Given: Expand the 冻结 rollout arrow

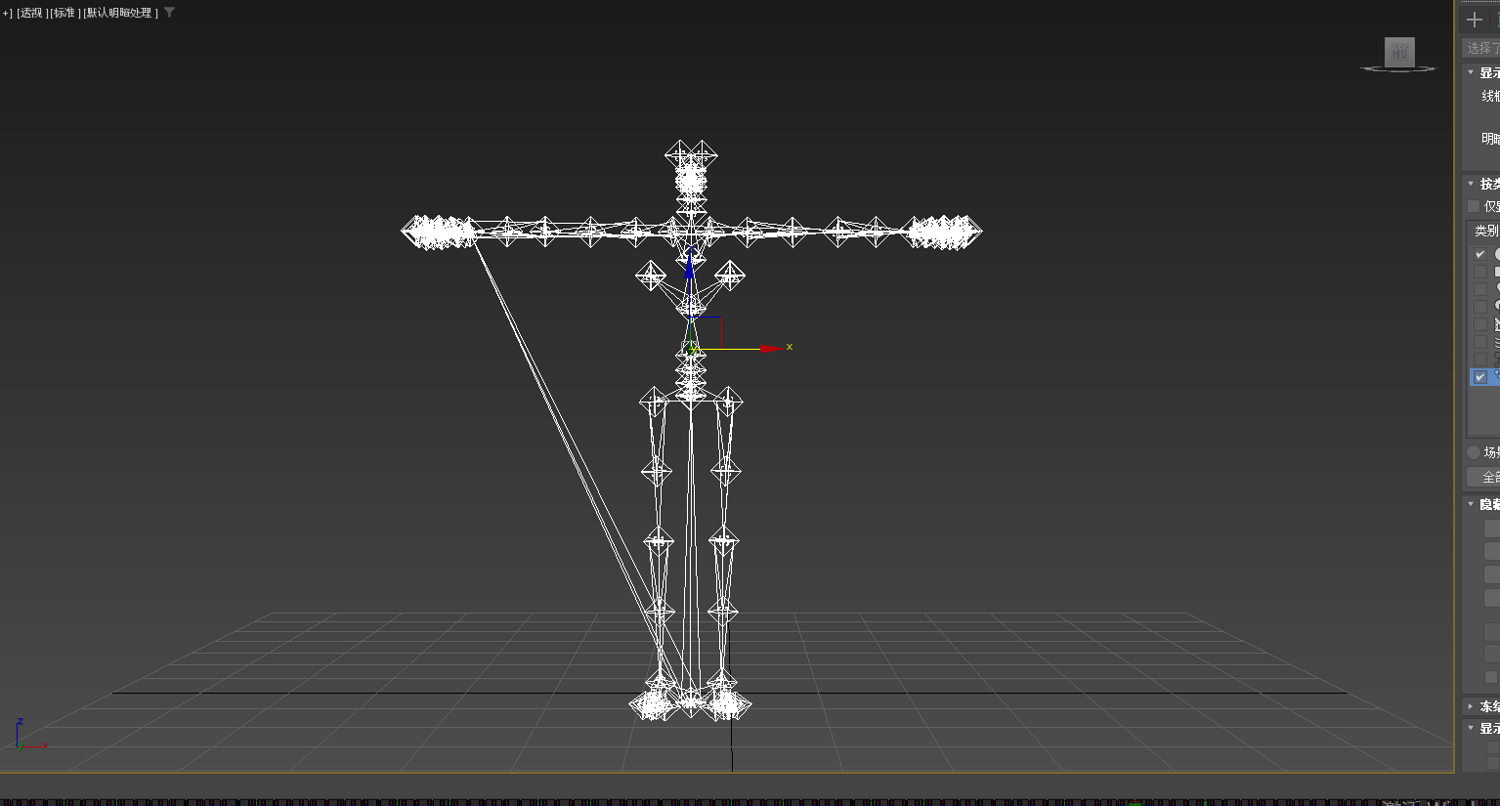Looking at the screenshot, I should [x=1472, y=705].
